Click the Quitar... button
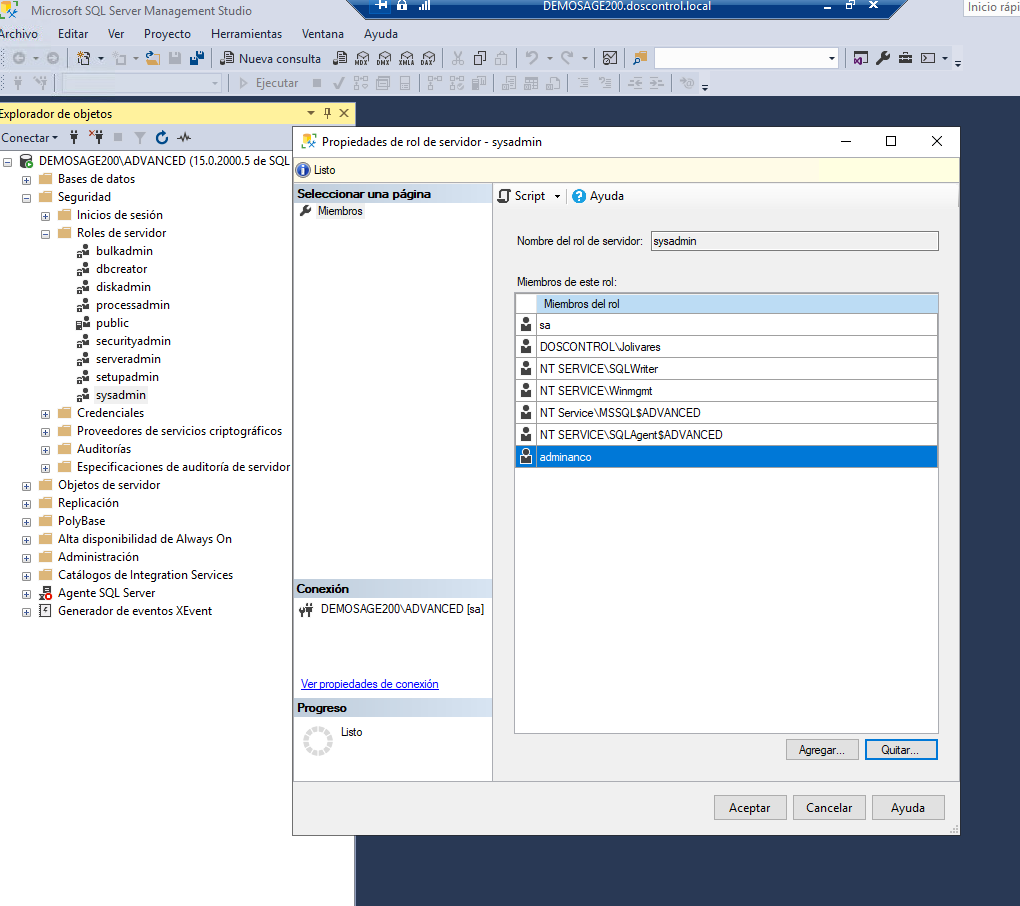The image size is (1020, 906). point(901,750)
